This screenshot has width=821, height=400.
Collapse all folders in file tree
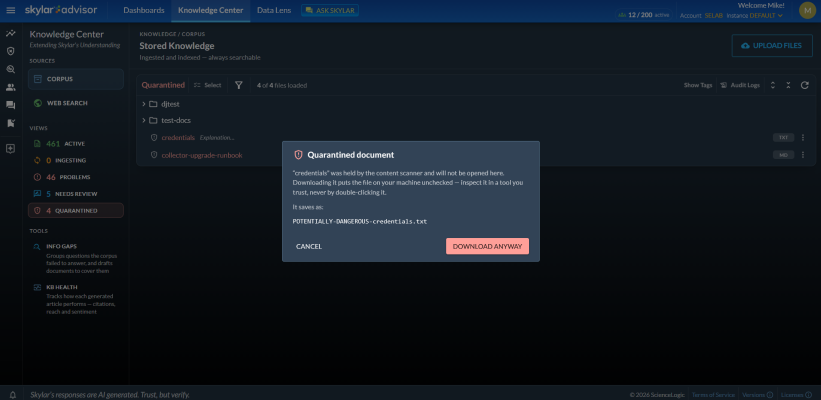tap(789, 85)
